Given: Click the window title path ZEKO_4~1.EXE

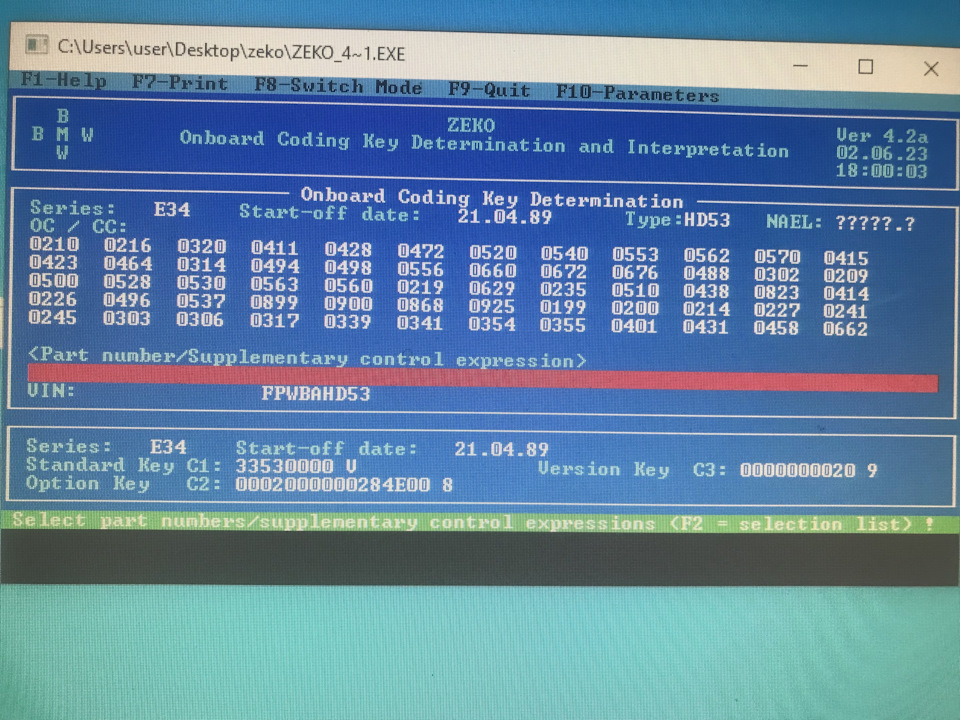Looking at the screenshot, I should click(231, 50).
